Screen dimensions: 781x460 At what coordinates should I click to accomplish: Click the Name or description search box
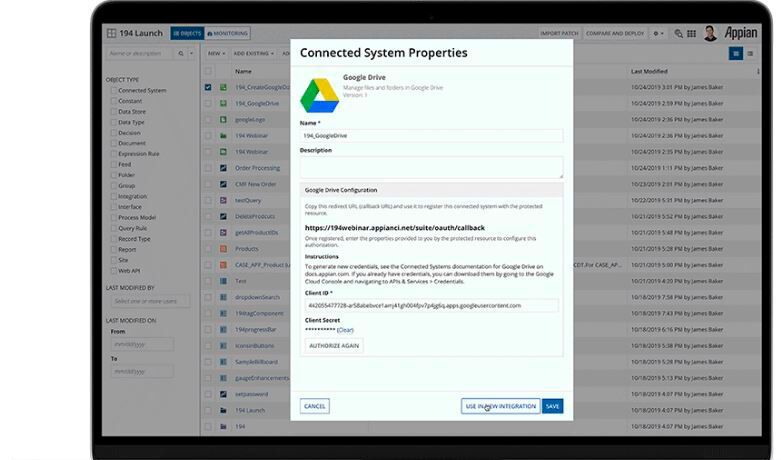(x=139, y=53)
